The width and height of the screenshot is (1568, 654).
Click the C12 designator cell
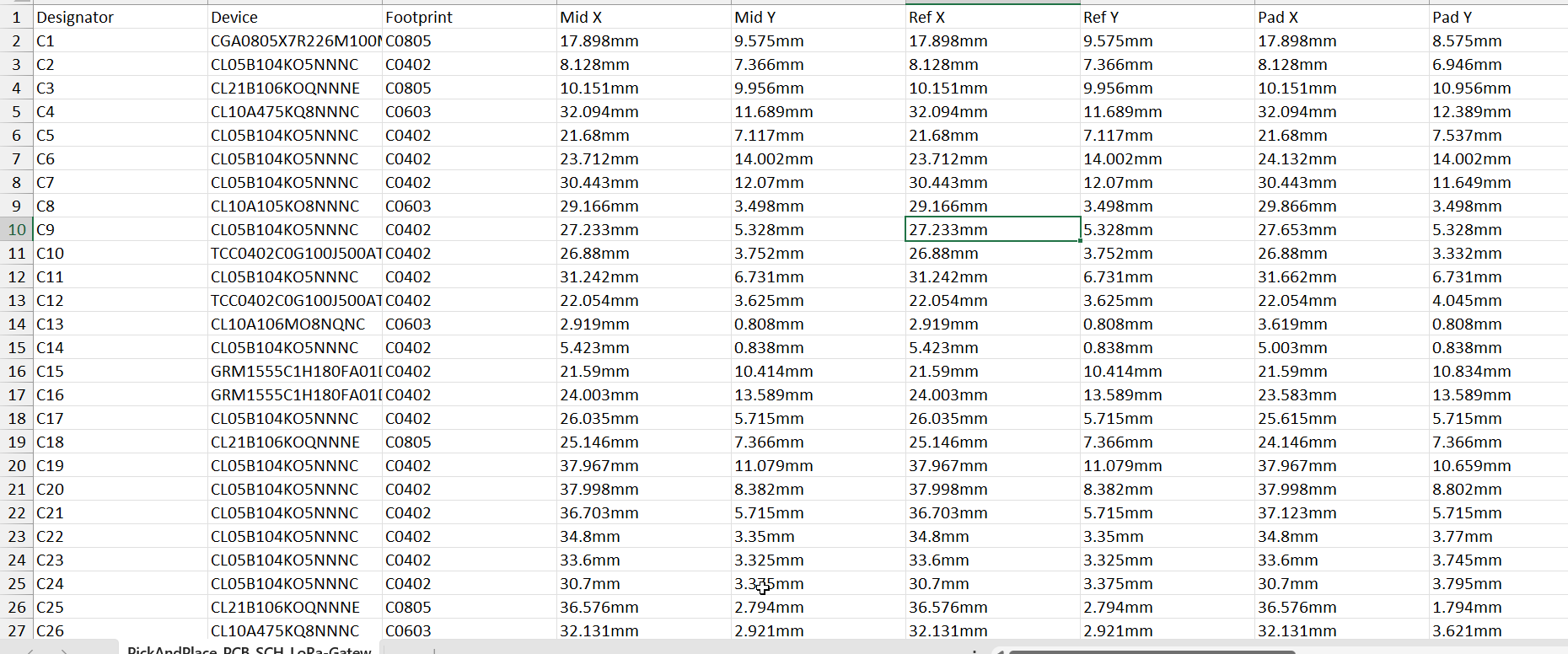120,300
